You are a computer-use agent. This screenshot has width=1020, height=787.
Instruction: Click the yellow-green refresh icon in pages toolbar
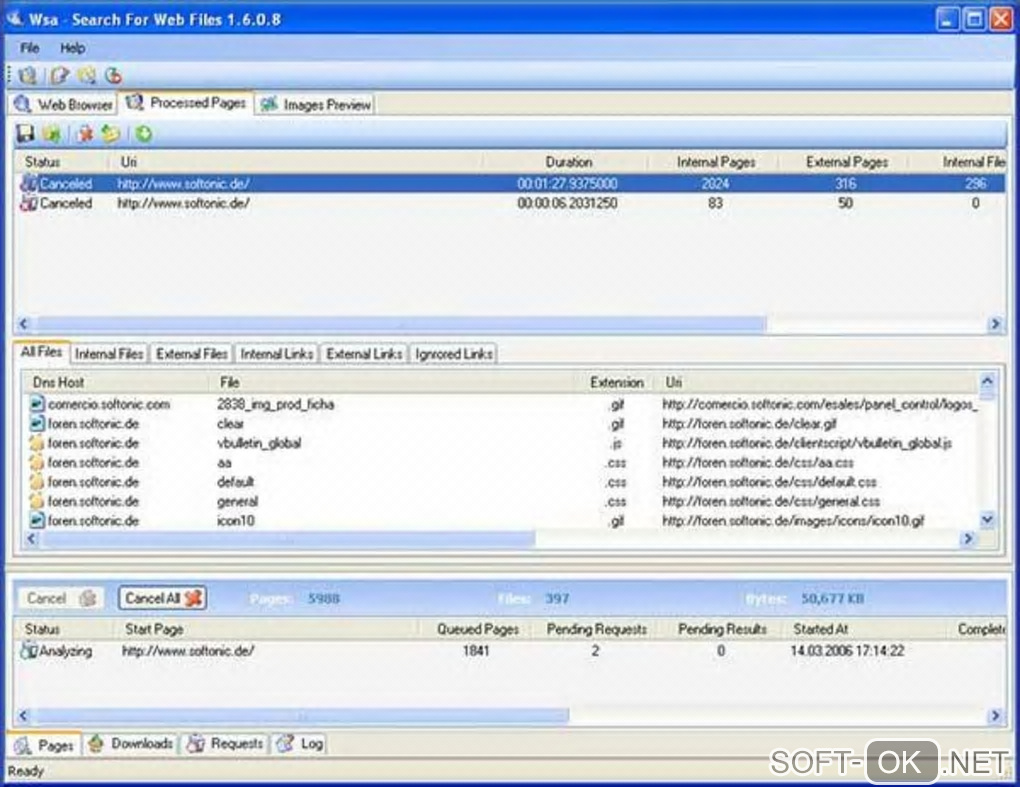coord(111,133)
